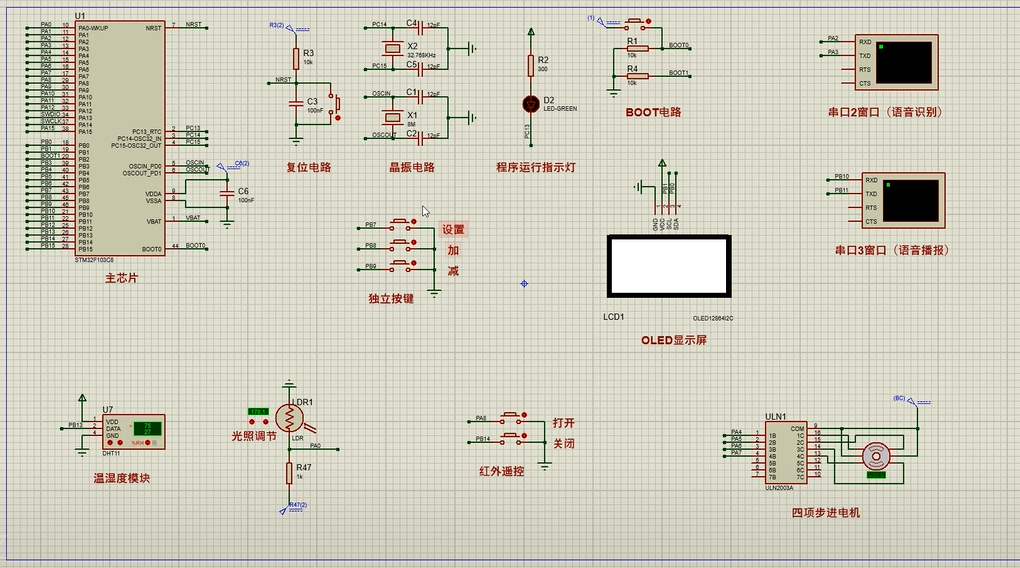Click the STM32F103C8 main chip U1

118,140
